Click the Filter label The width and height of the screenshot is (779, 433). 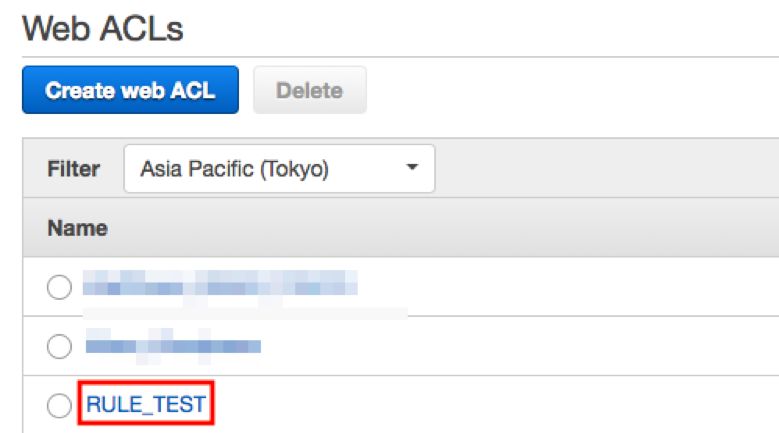[x=73, y=169]
